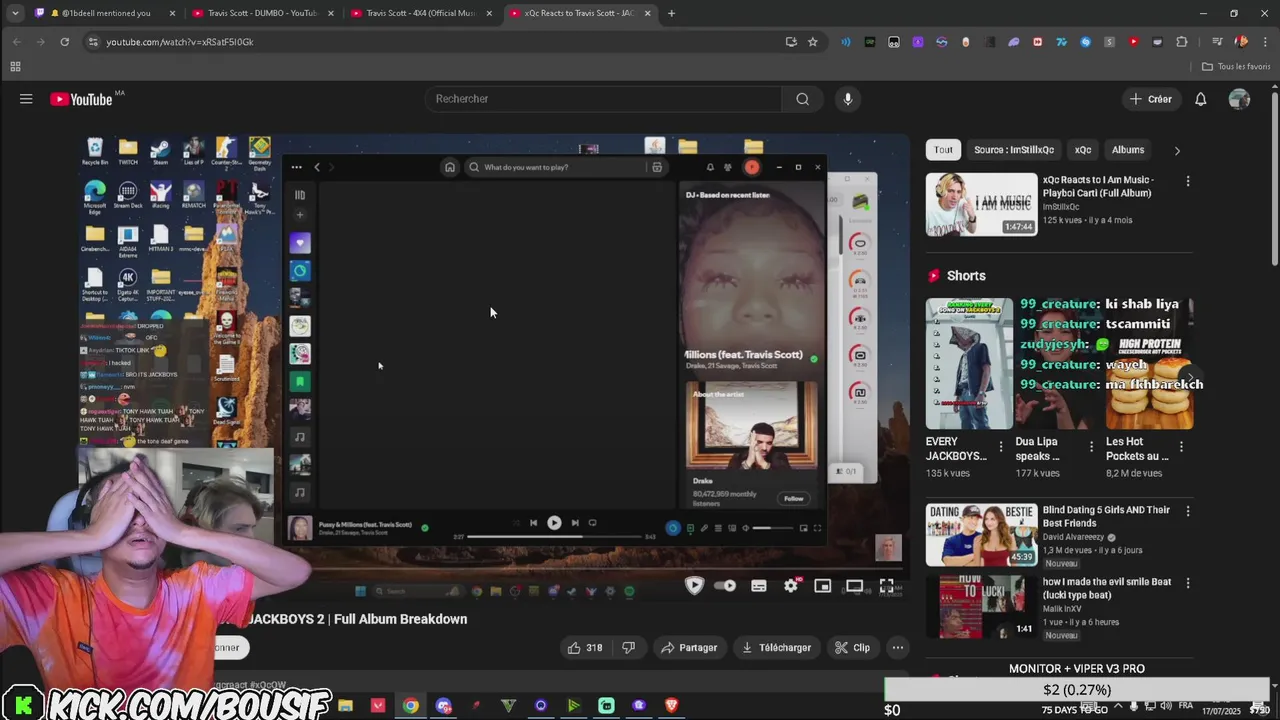Open the YouTube hamburger guide menu
This screenshot has width=1280, height=720.
[26, 99]
